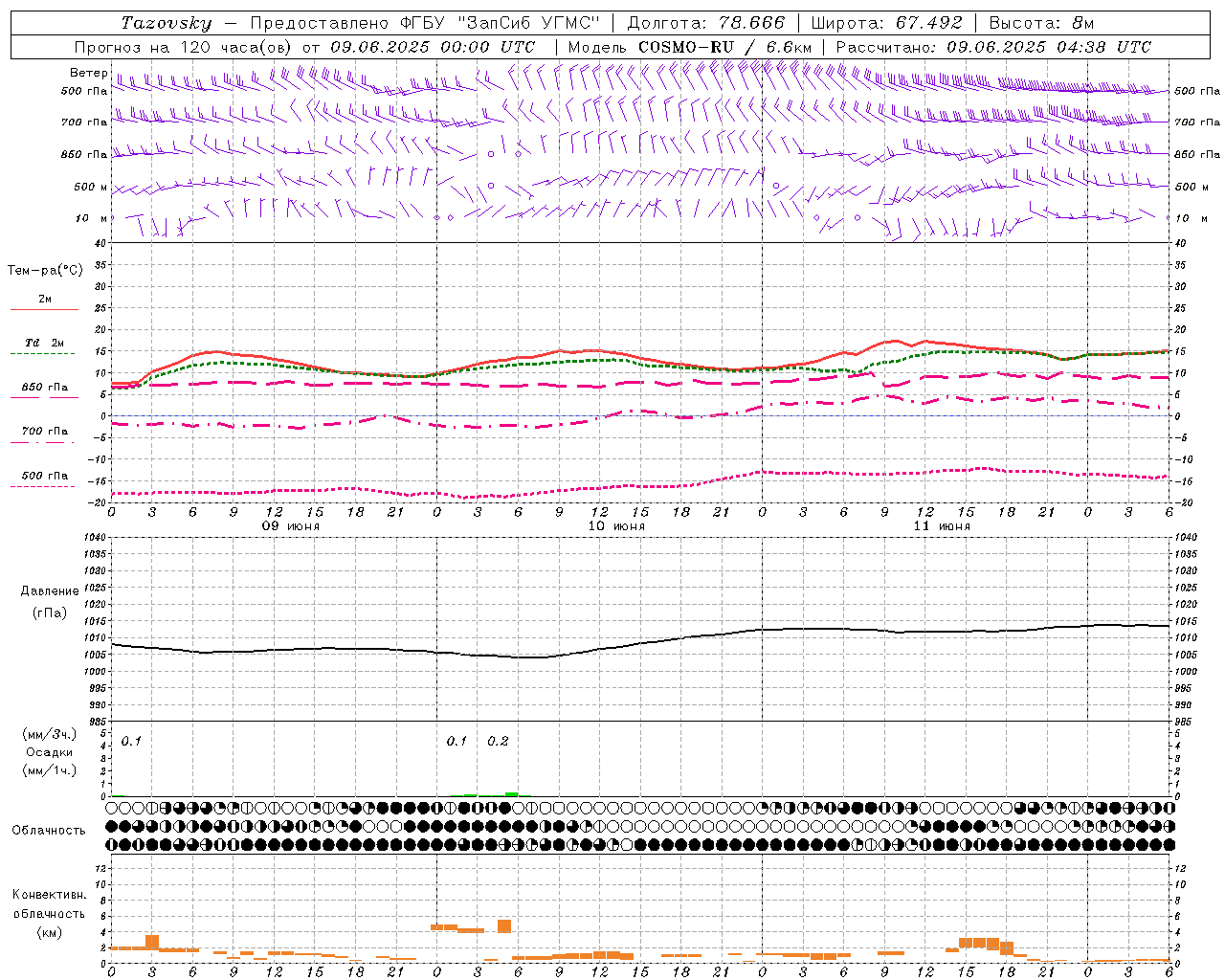This screenshot has height=980, width=1225.
Task: Click the "Долгота: 78.666" longitude value
Action: tap(706, 23)
